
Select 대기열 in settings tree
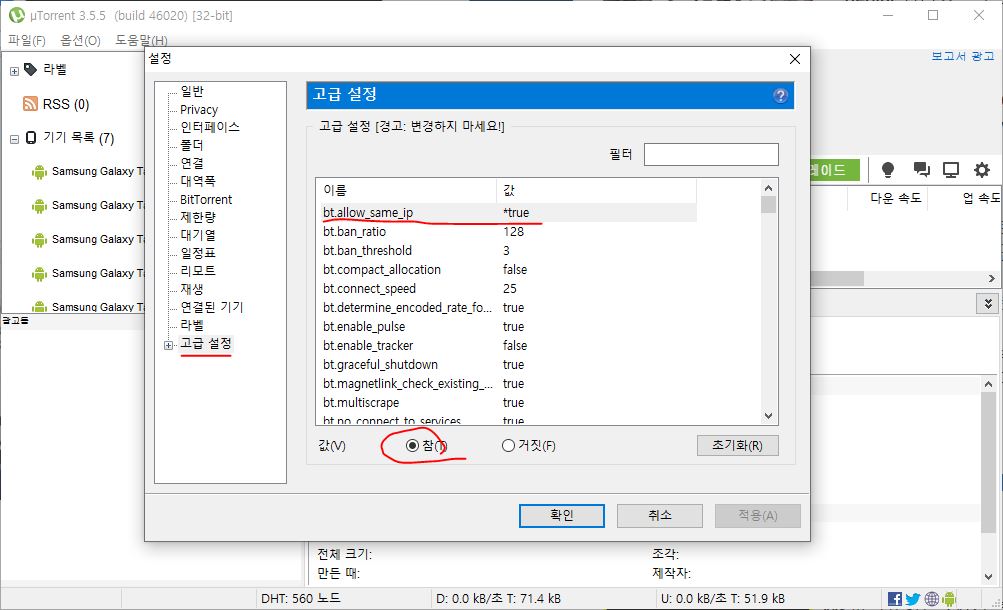coord(198,235)
